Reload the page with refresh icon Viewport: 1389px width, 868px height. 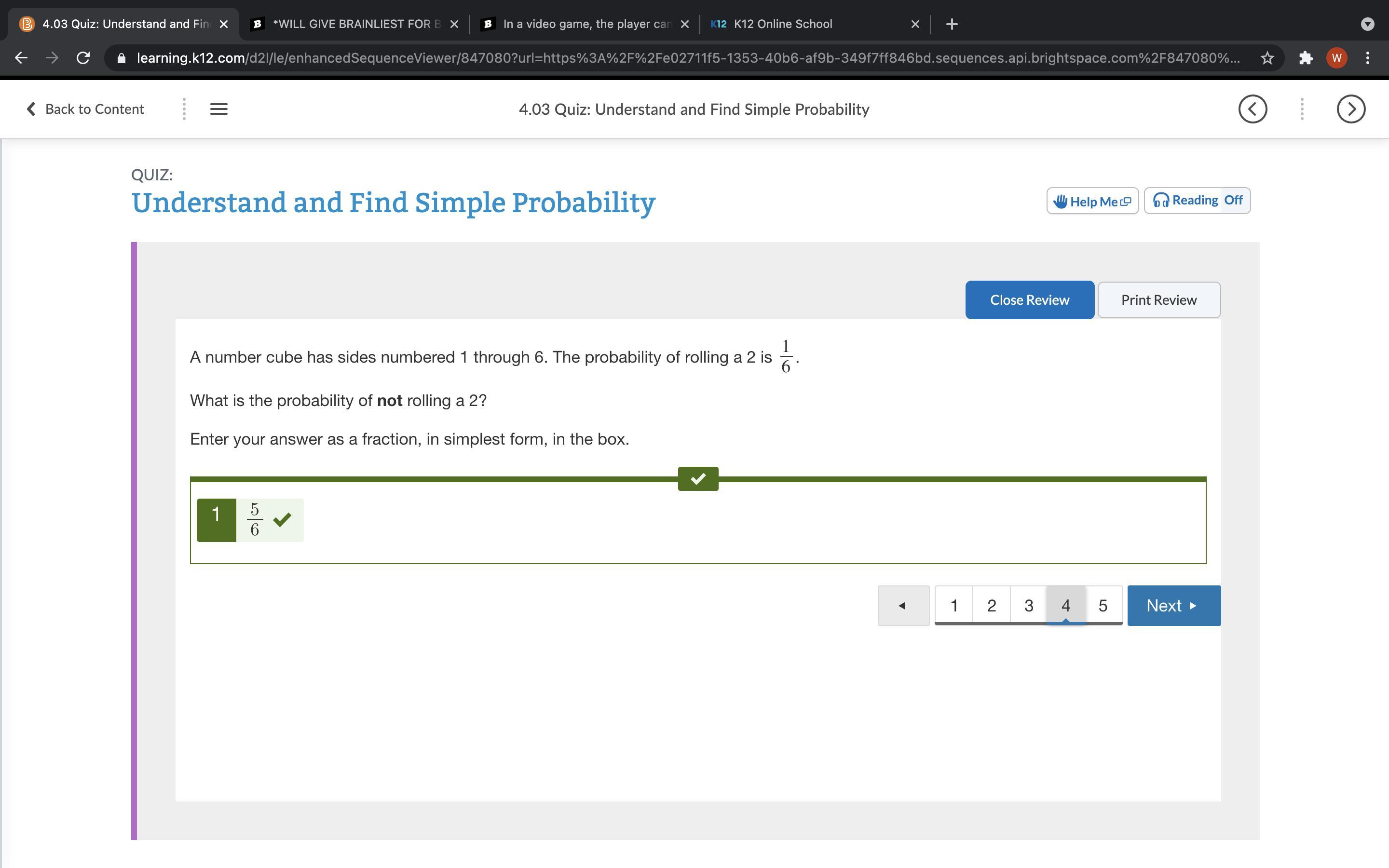83,58
